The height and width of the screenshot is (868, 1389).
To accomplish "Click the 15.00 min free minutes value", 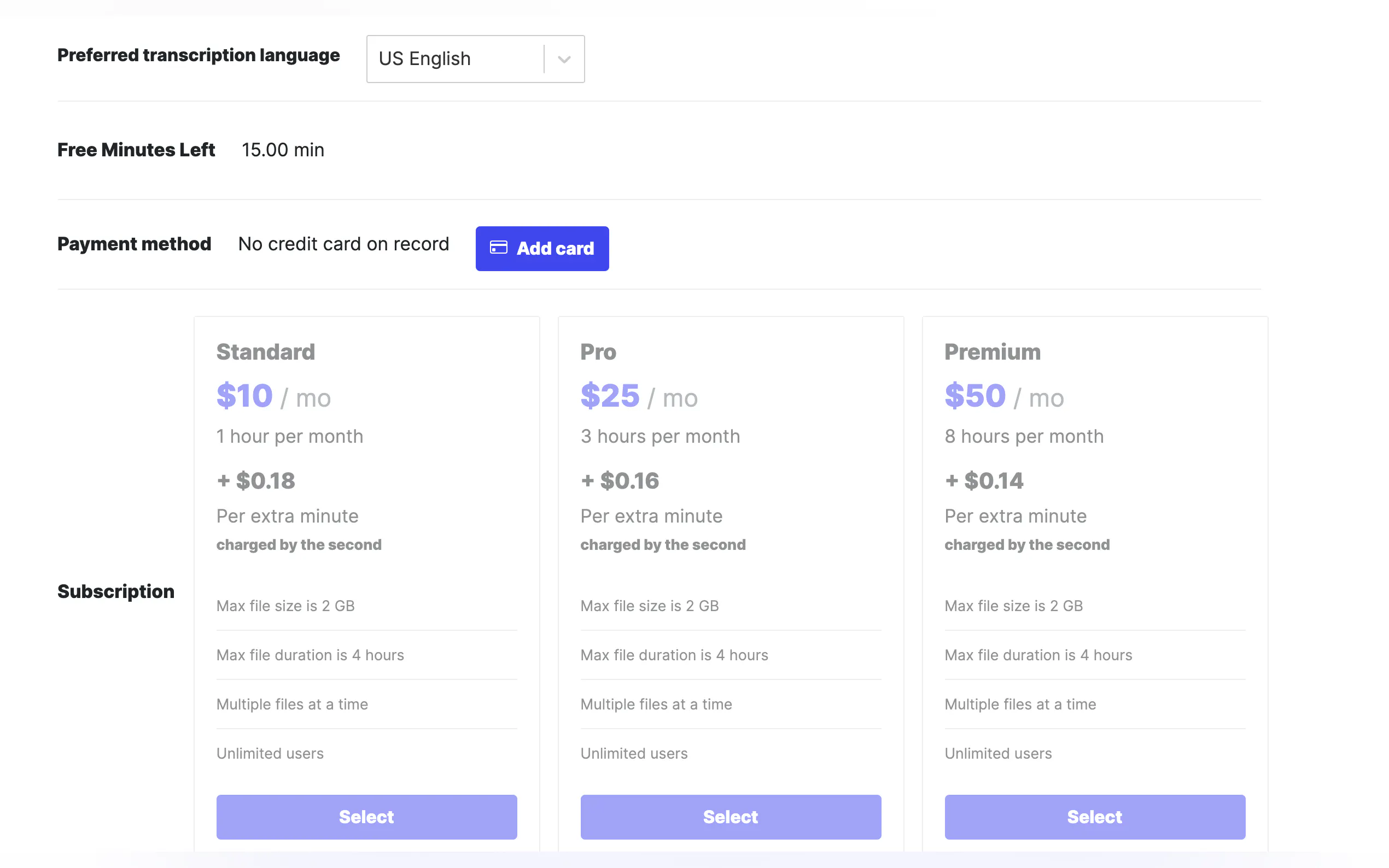I will pos(283,150).
